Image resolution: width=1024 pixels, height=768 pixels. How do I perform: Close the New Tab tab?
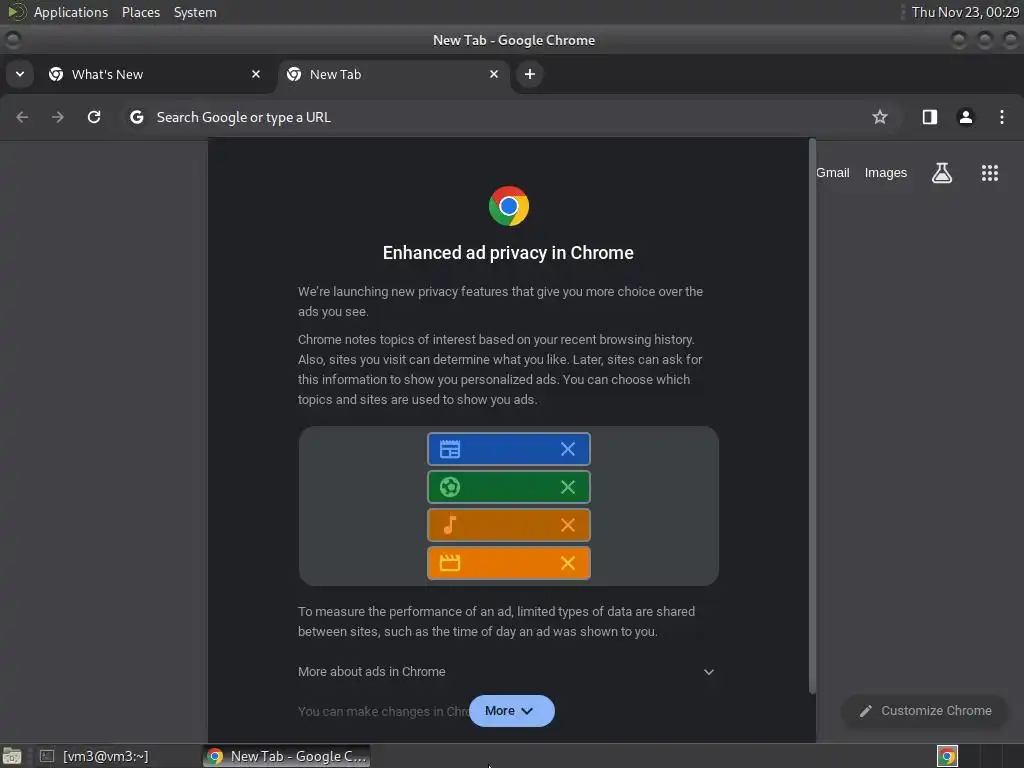(x=494, y=74)
